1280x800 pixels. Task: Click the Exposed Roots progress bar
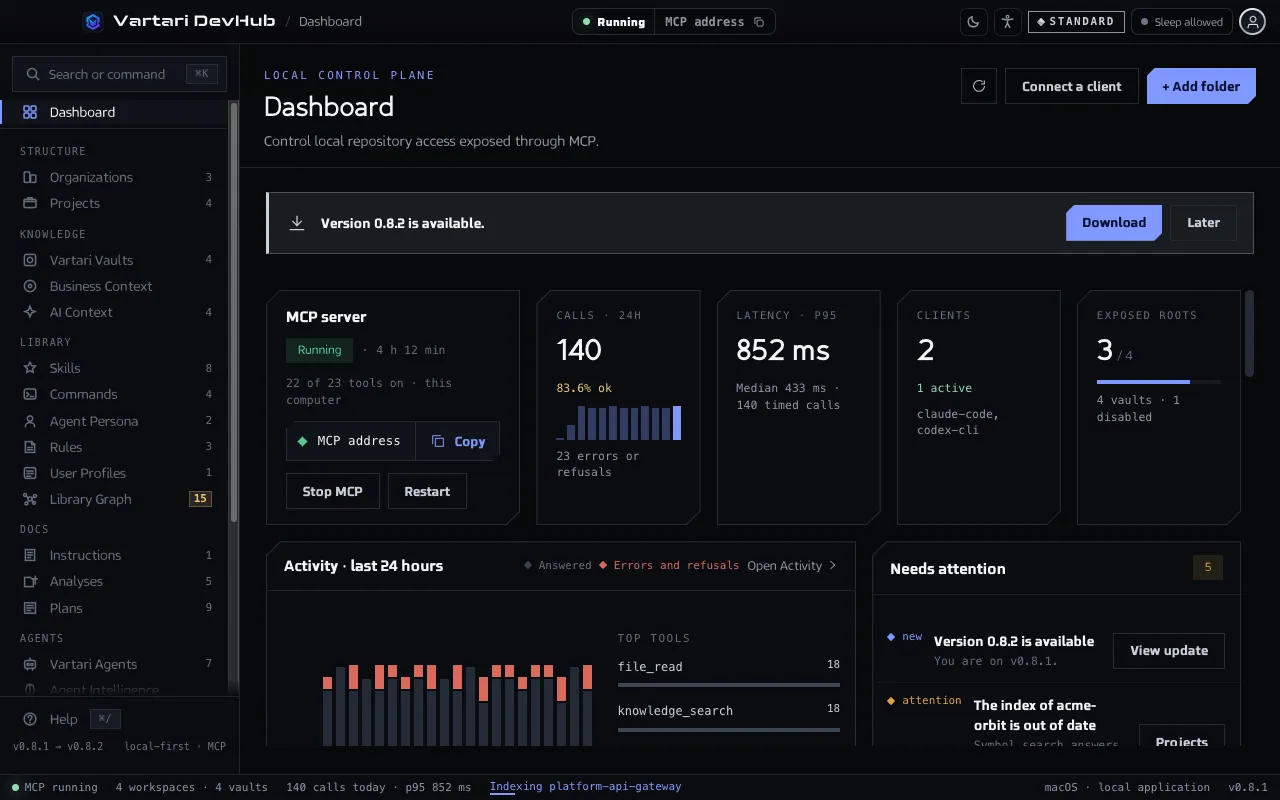tap(1158, 382)
